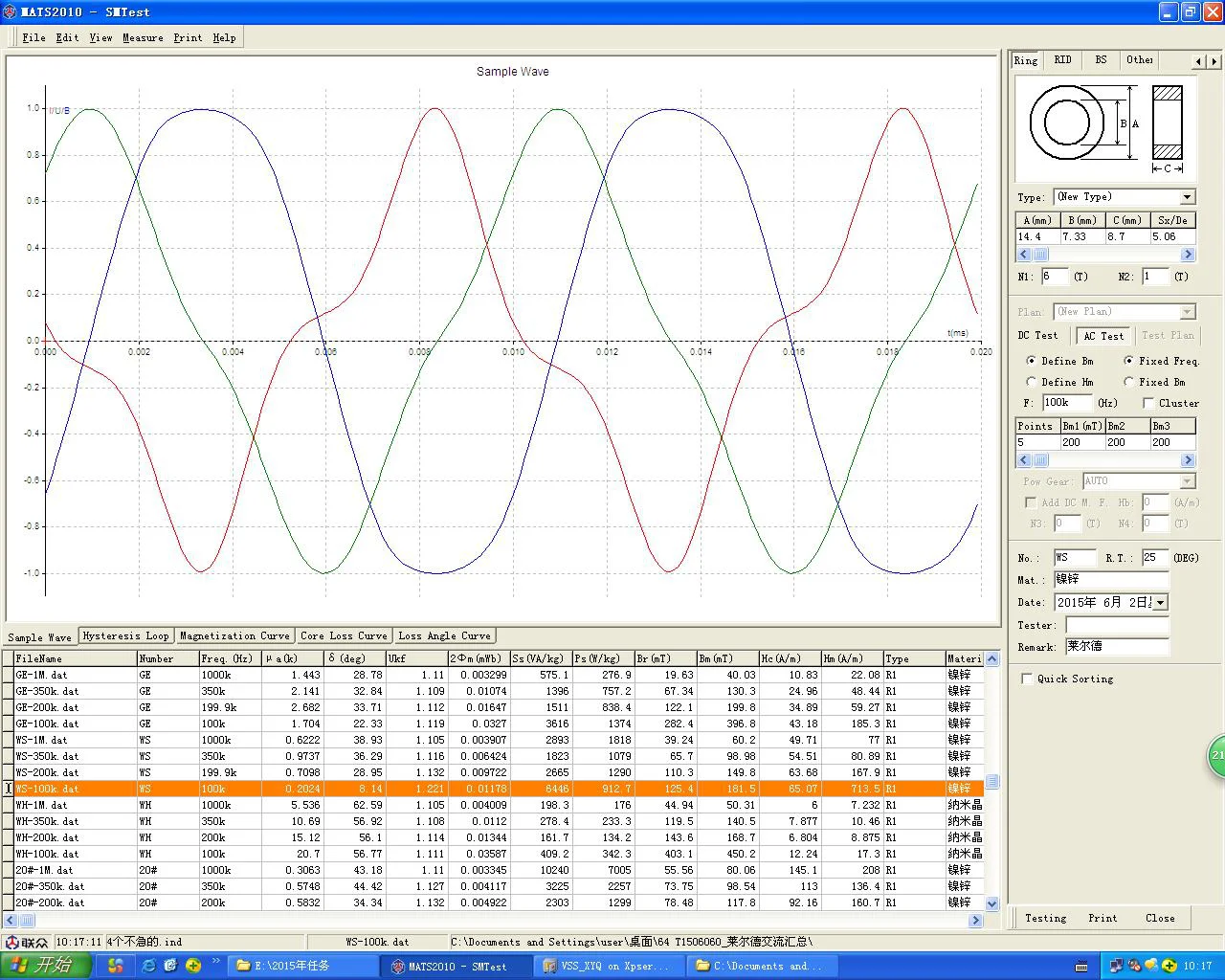Click the 联众 logo in the status bar
The width and height of the screenshot is (1225, 980).
pos(26,942)
